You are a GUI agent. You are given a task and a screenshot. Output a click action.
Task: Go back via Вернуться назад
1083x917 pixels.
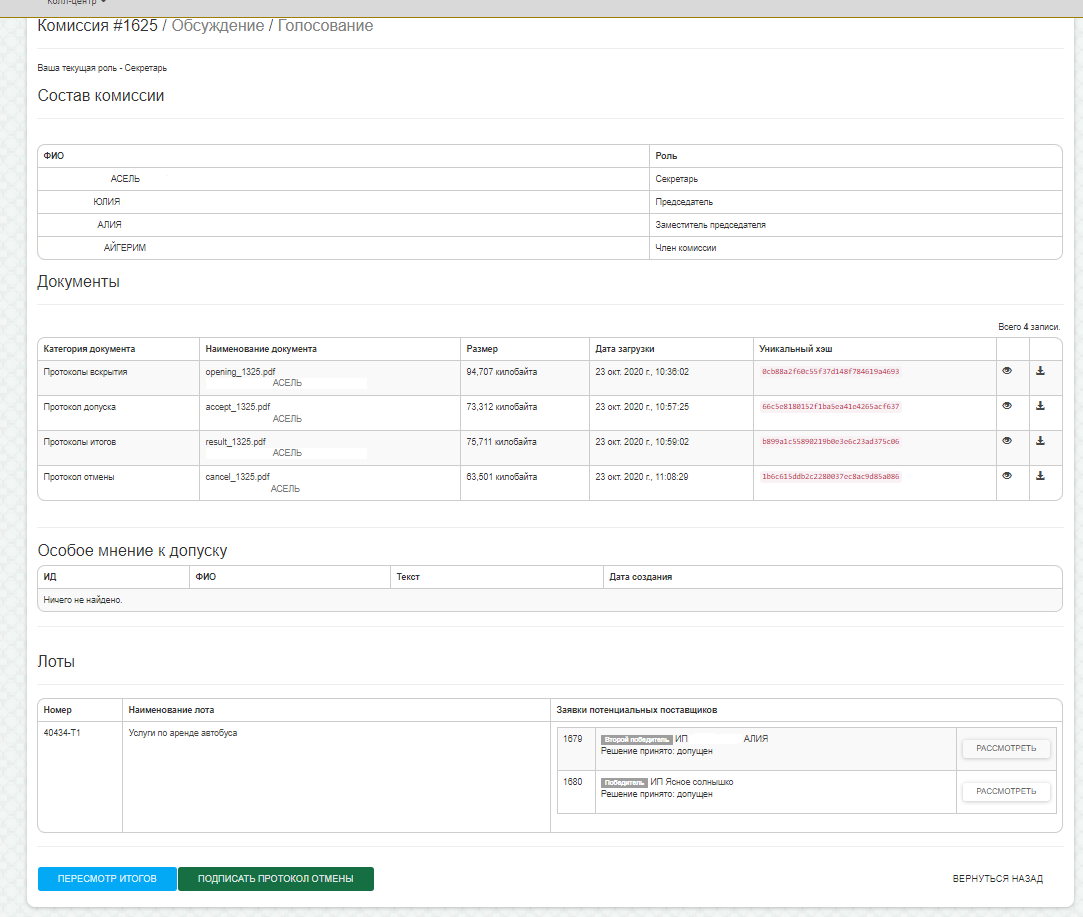pyautogui.click(x=997, y=879)
